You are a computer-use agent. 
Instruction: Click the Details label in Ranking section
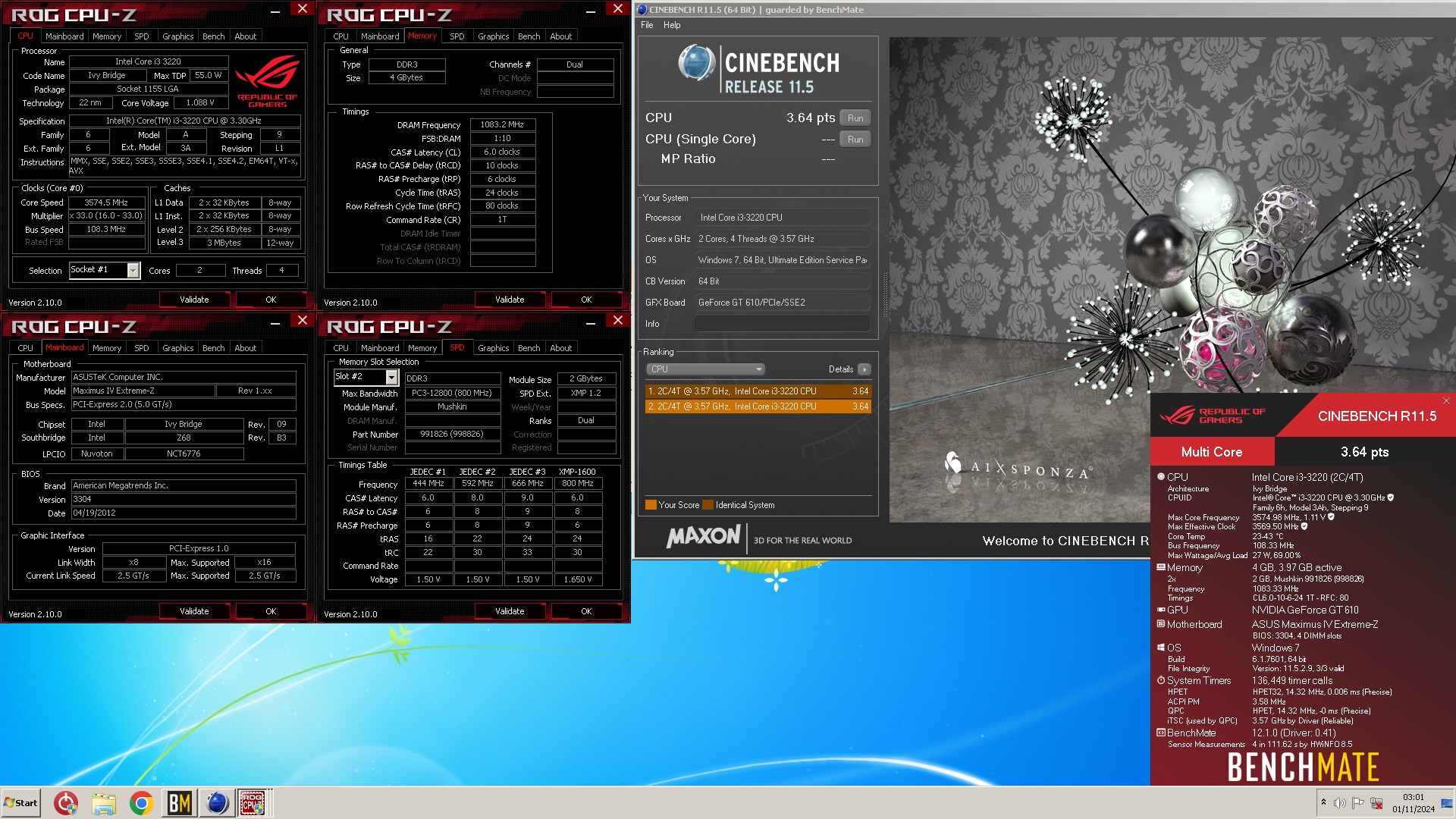click(x=840, y=369)
